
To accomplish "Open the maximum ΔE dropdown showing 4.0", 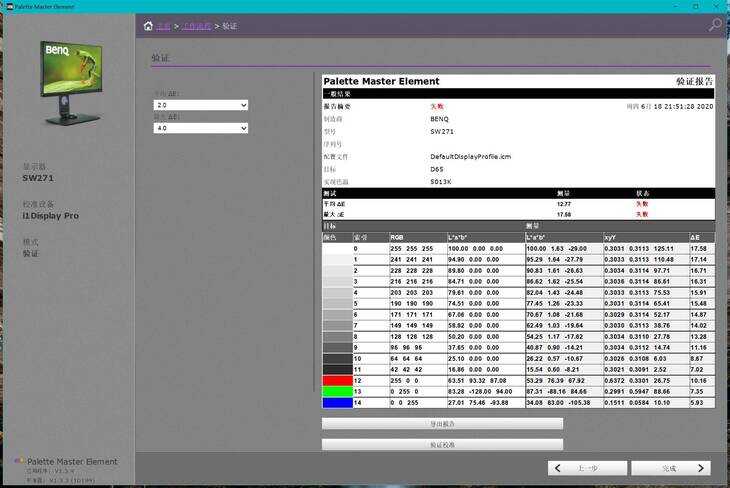I will (201, 128).
